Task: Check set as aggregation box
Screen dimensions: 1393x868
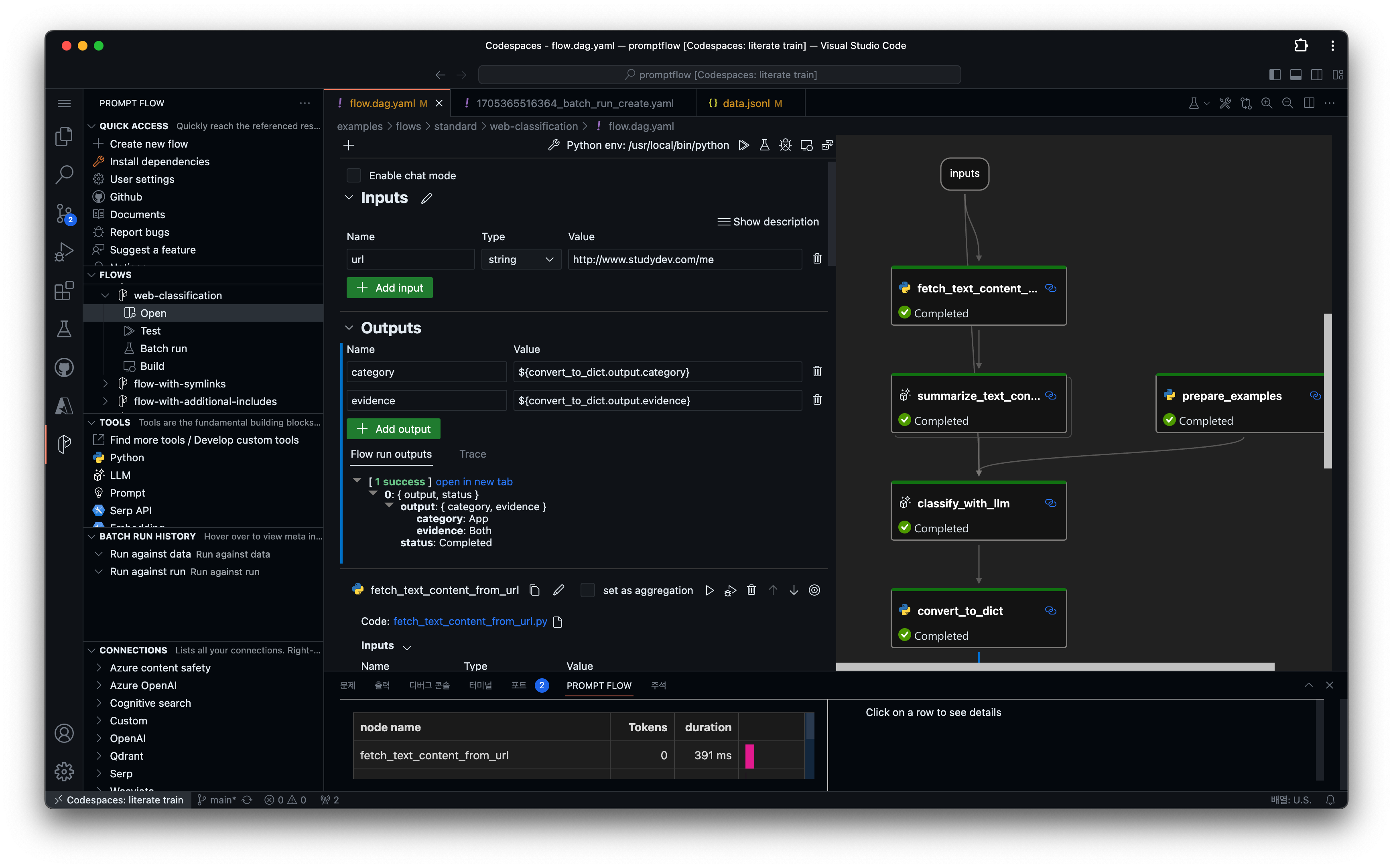Action: [587, 590]
